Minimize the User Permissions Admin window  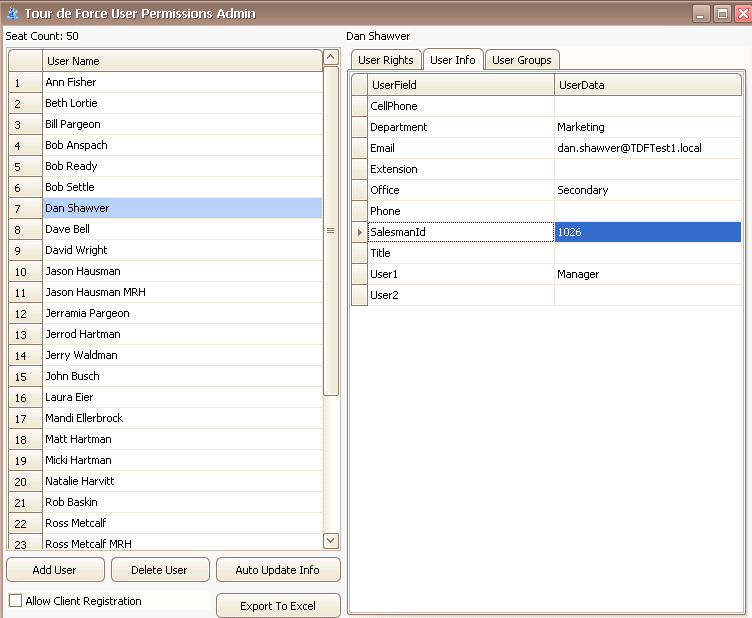point(701,13)
